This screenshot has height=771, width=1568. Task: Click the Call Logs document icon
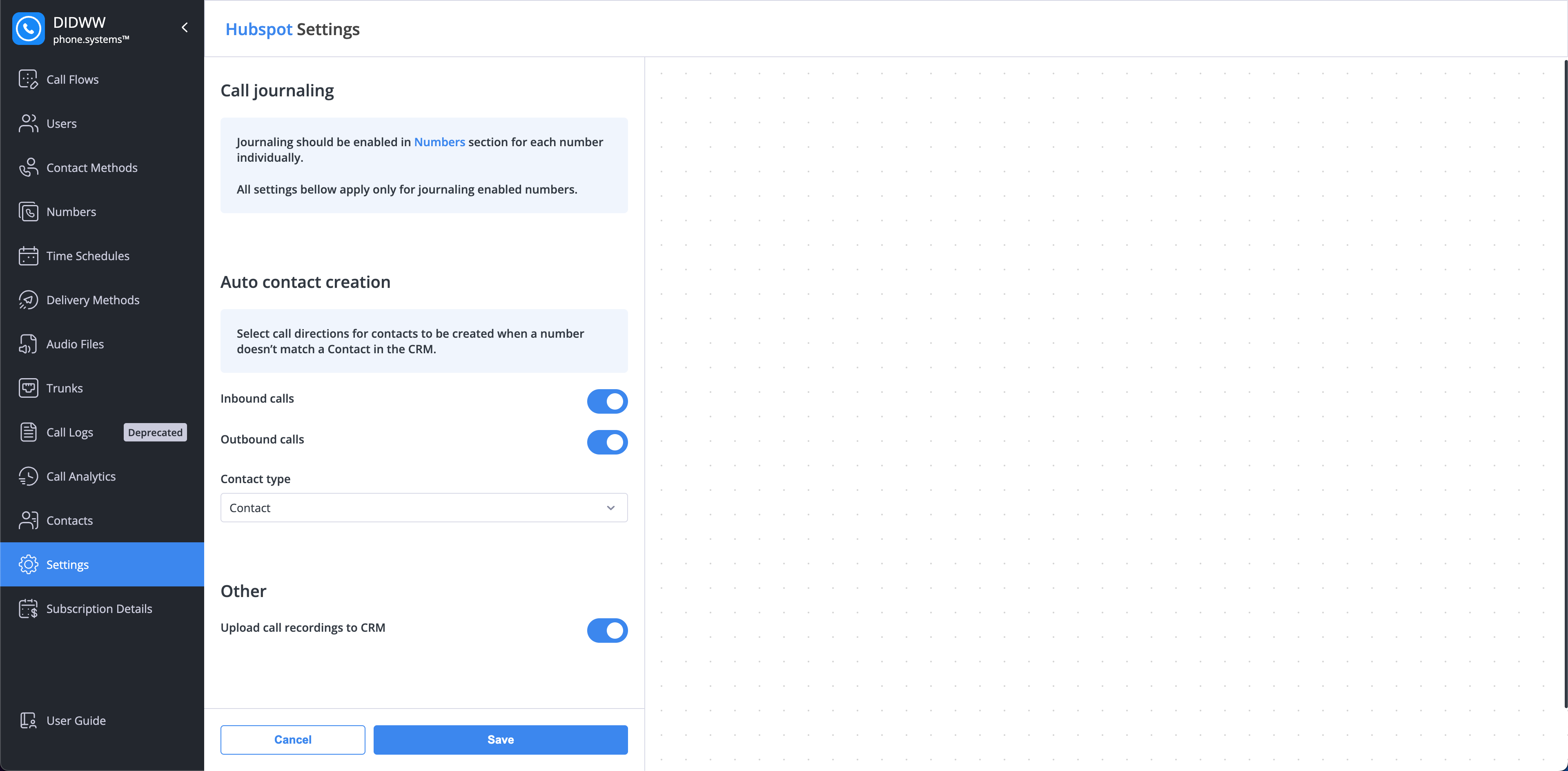click(28, 432)
